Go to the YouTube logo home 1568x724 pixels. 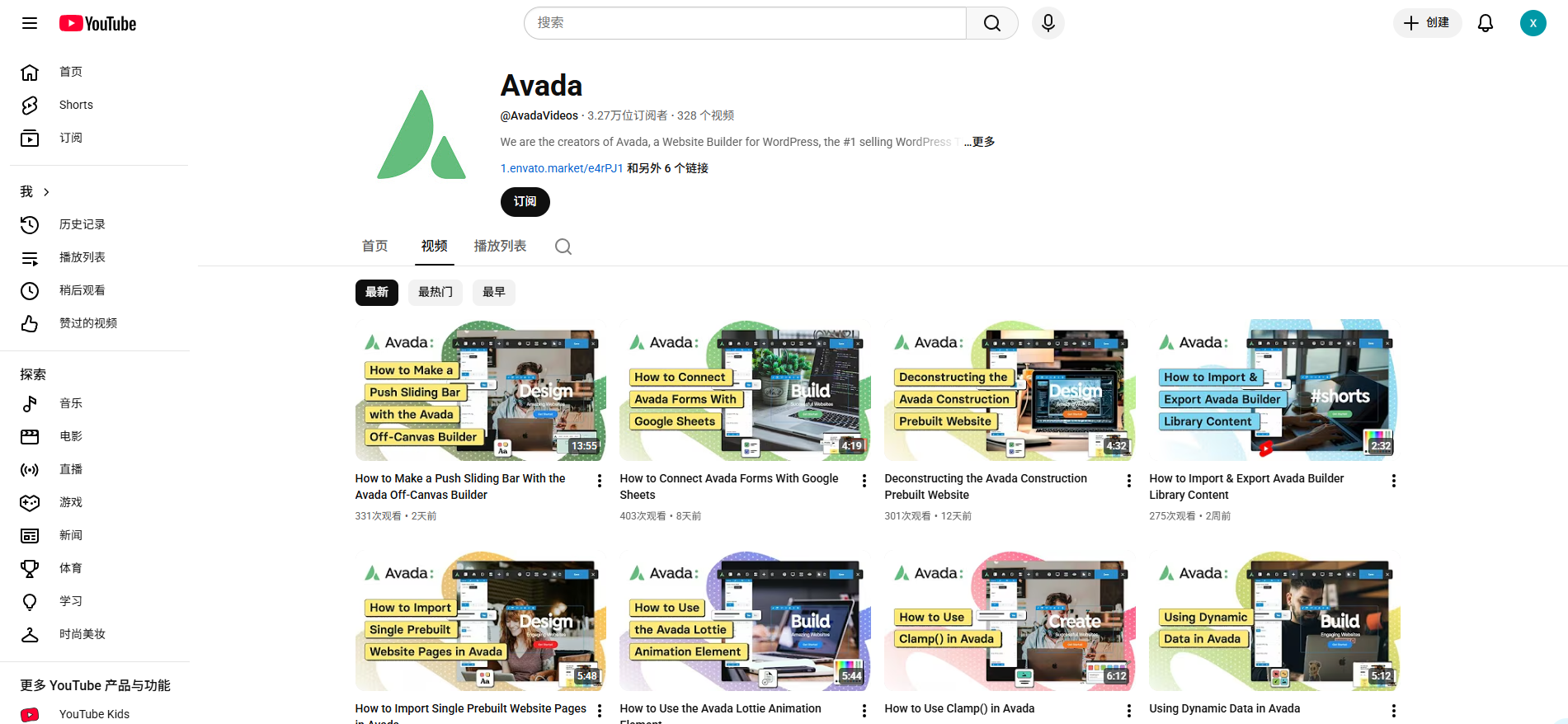[x=97, y=23]
